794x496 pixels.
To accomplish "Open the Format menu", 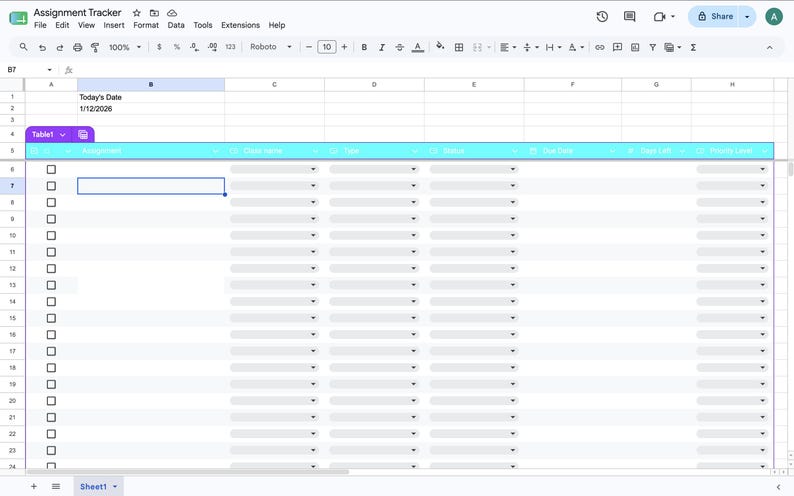I will (146, 25).
